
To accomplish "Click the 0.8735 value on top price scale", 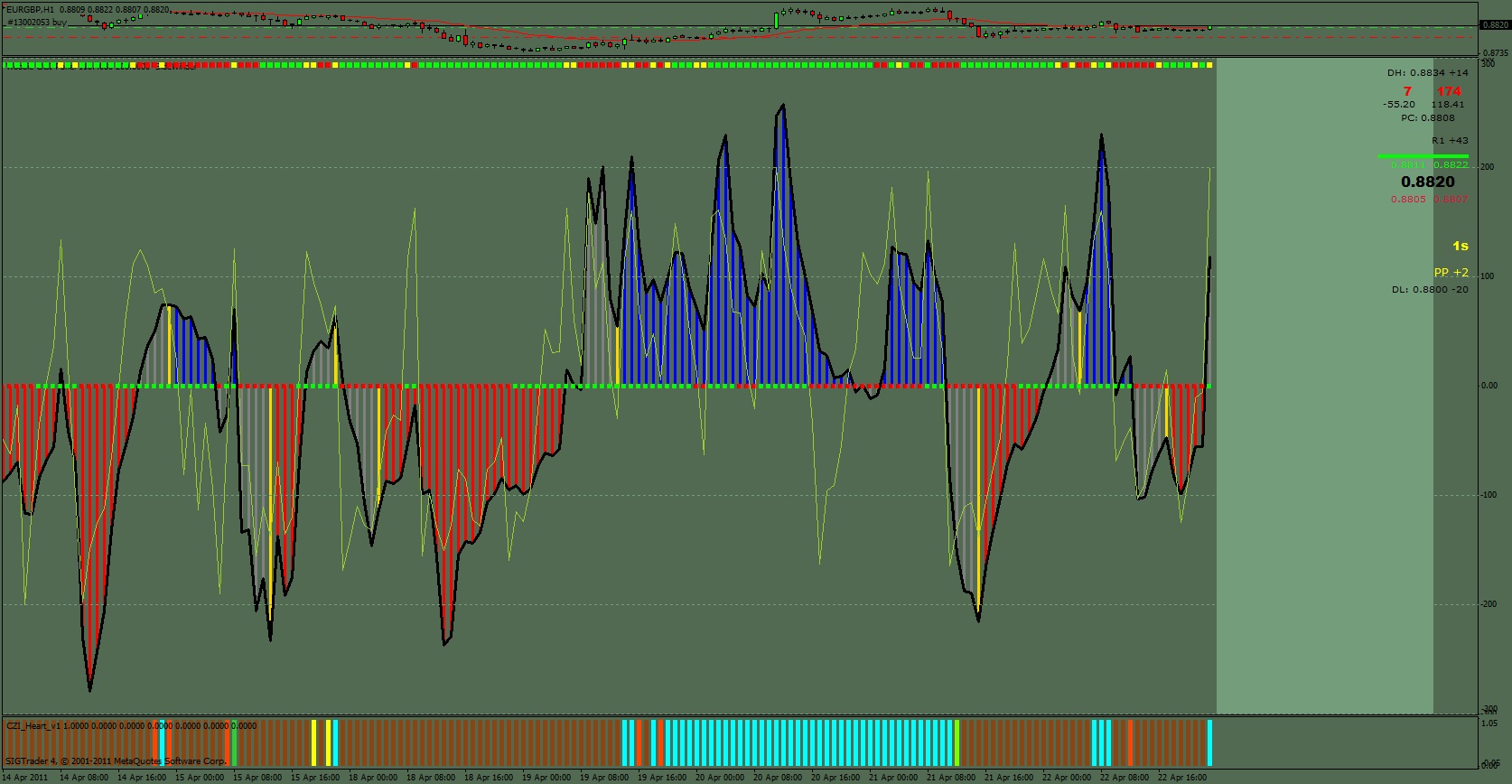I will click(x=1494, y=53).
